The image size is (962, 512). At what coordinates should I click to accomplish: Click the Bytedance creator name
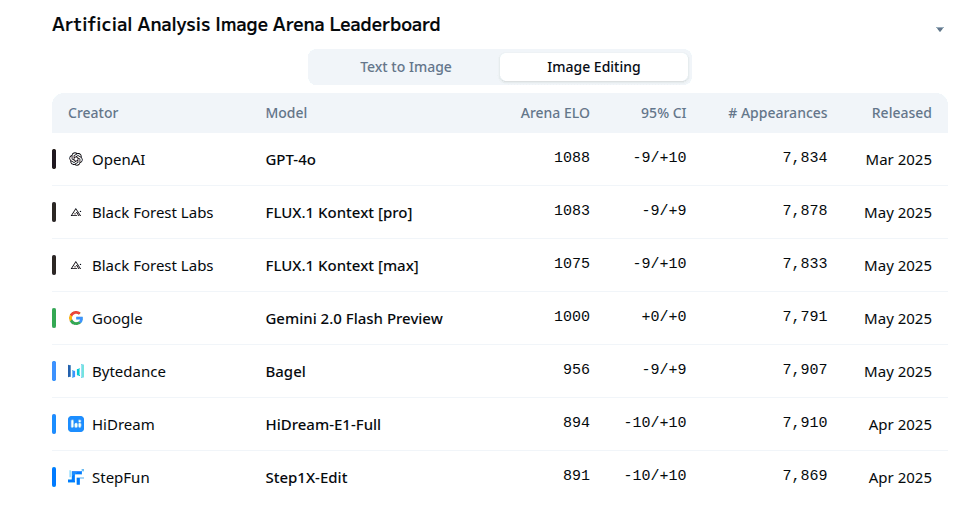click(129, 372)
